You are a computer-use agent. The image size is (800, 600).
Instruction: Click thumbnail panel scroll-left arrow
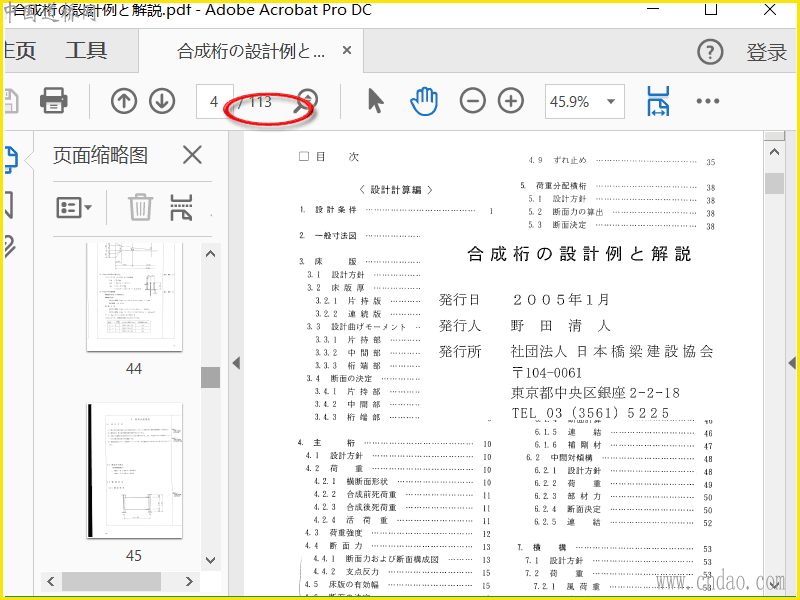click(x=51, y=581)
